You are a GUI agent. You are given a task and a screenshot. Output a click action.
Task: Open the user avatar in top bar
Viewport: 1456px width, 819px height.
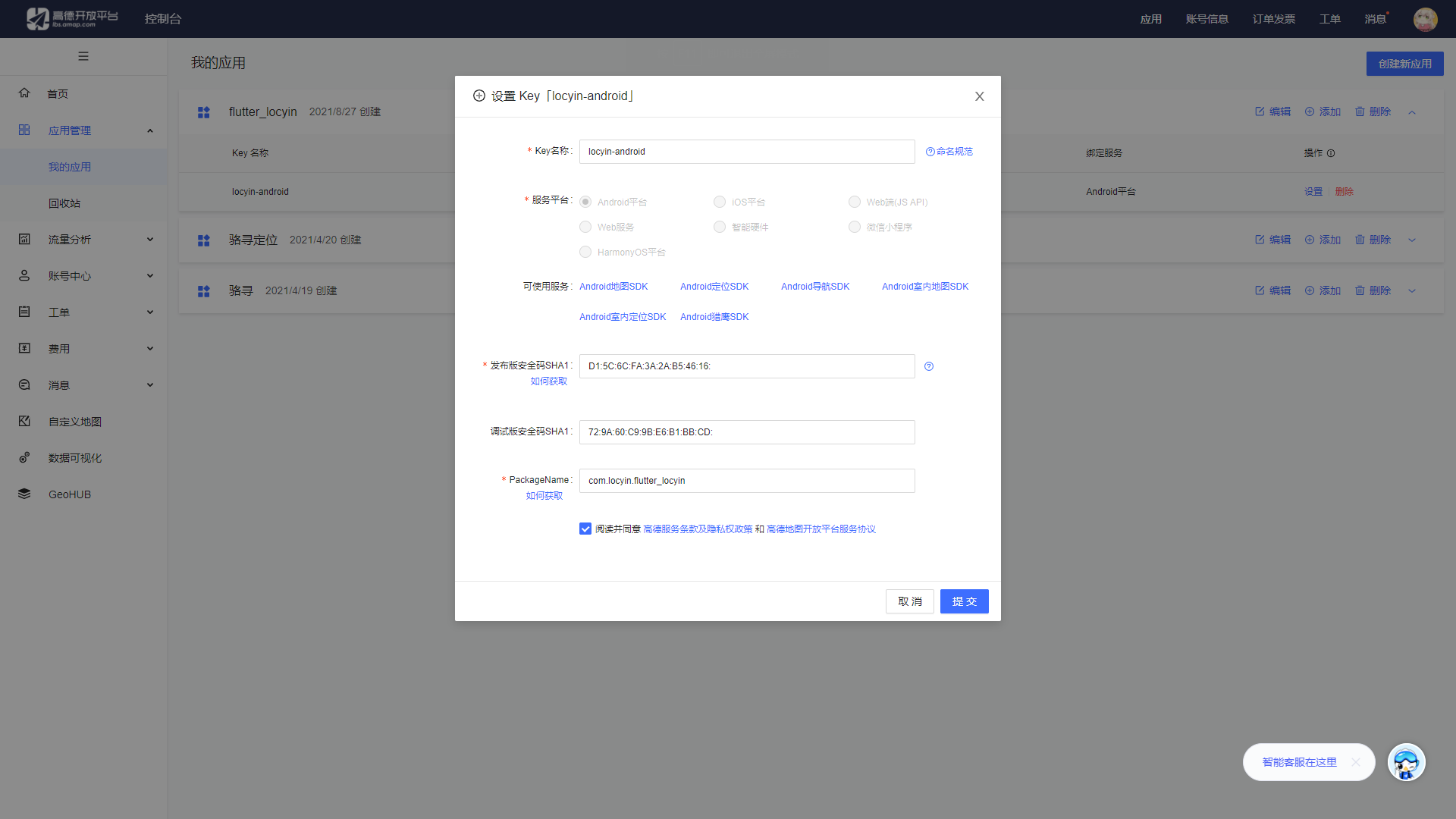pyautogui.click(x=1425, y=19)
